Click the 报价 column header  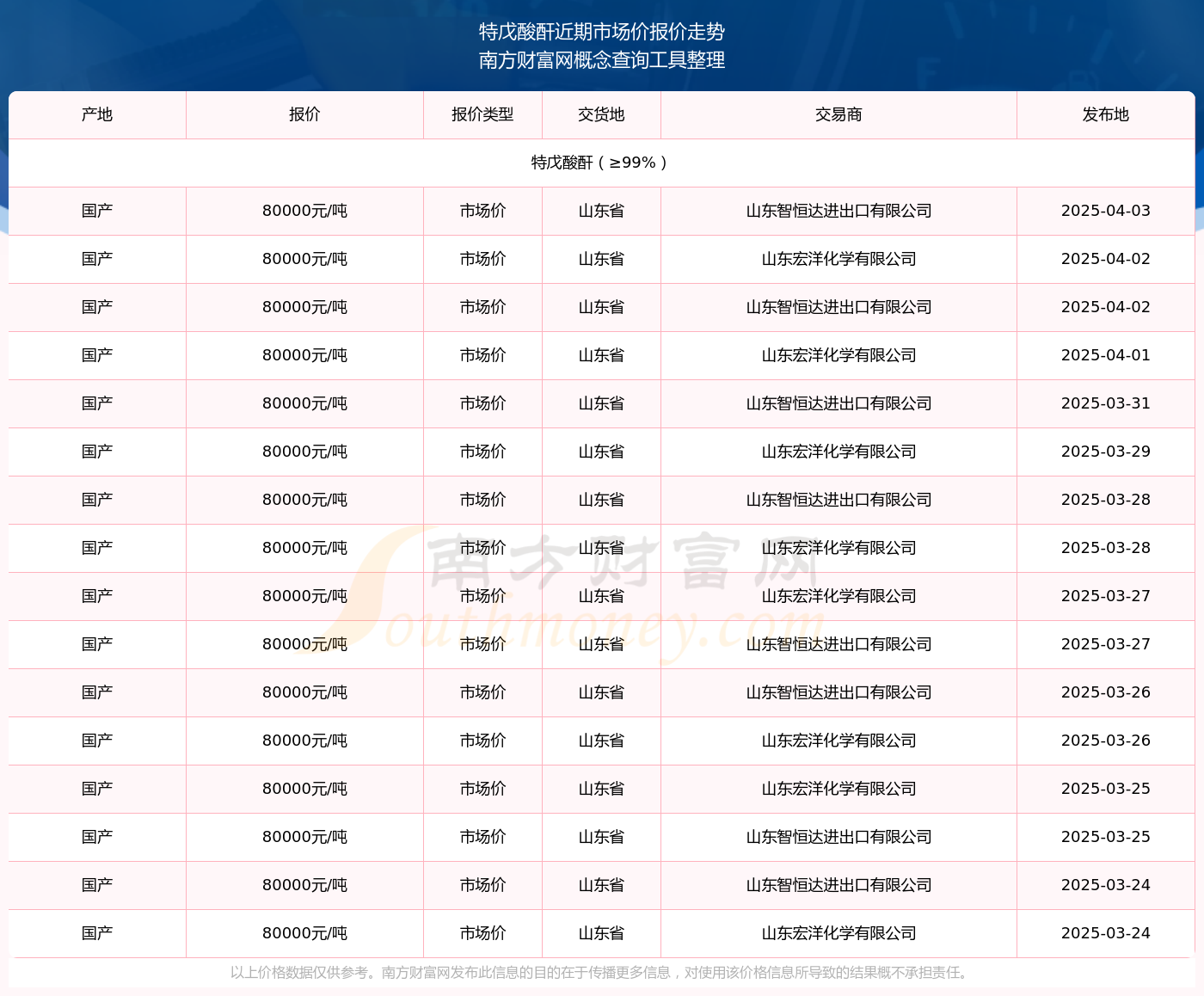pyautogui.click(x=304, y=114)
